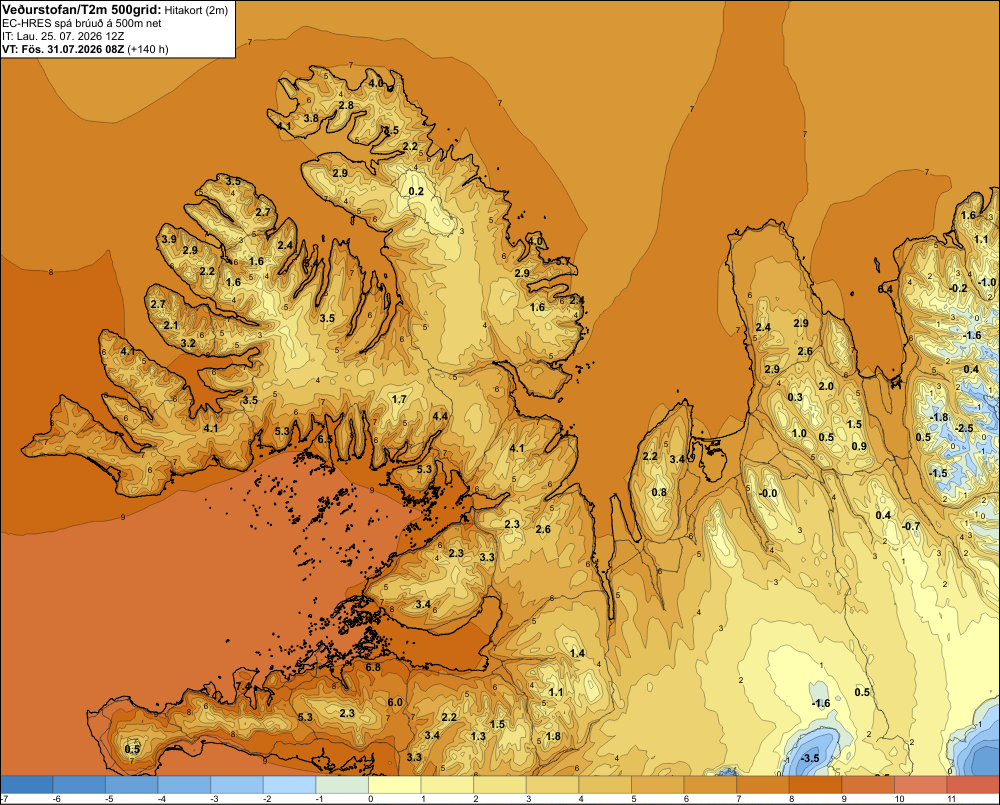Click the '2.1' temperature value
Viewport: 1000px width, 805px height.
click(x=171, y=325)
